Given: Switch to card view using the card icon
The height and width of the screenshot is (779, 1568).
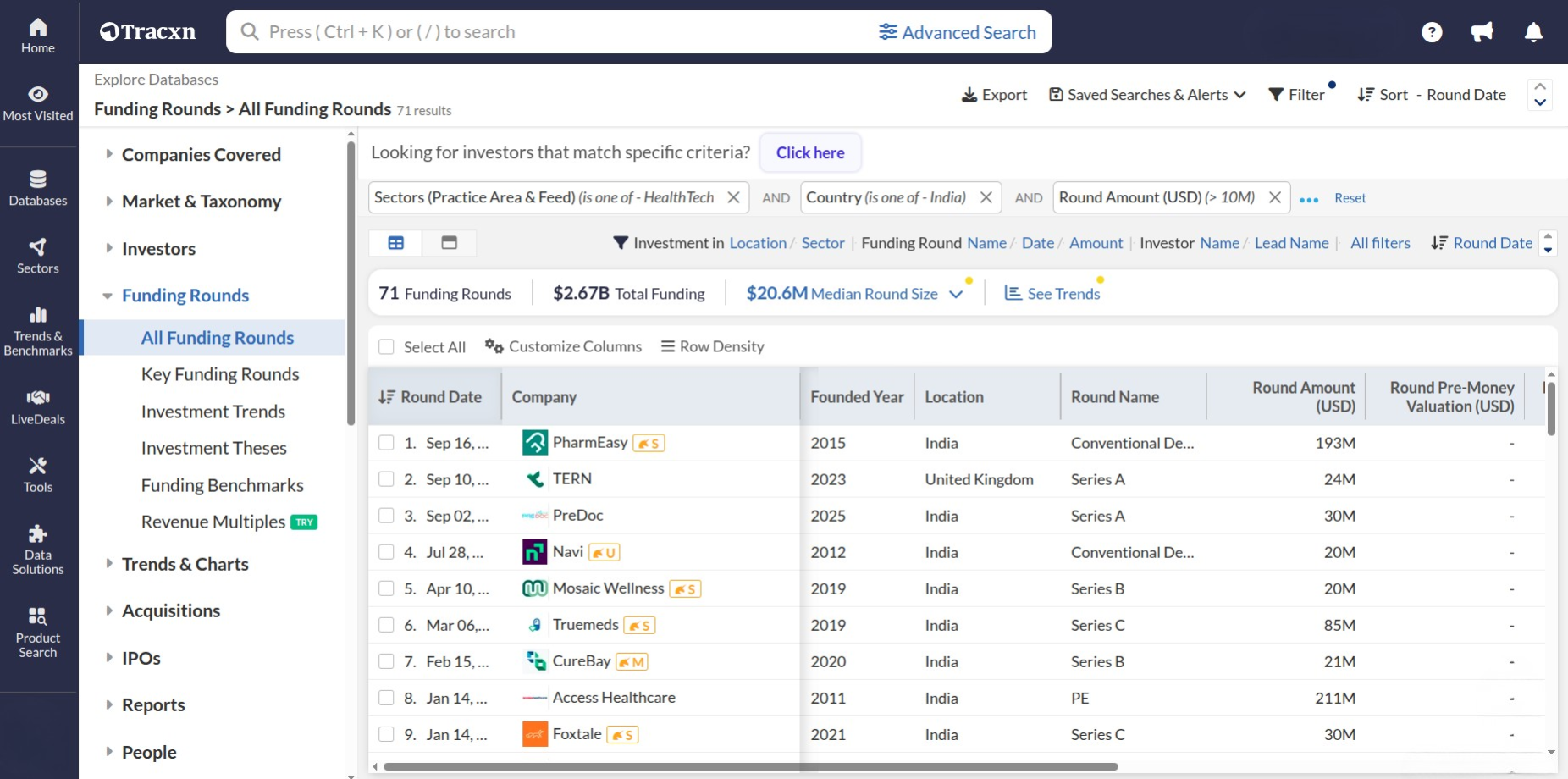Looking at the screenshot, I should (x=449, y=243).
